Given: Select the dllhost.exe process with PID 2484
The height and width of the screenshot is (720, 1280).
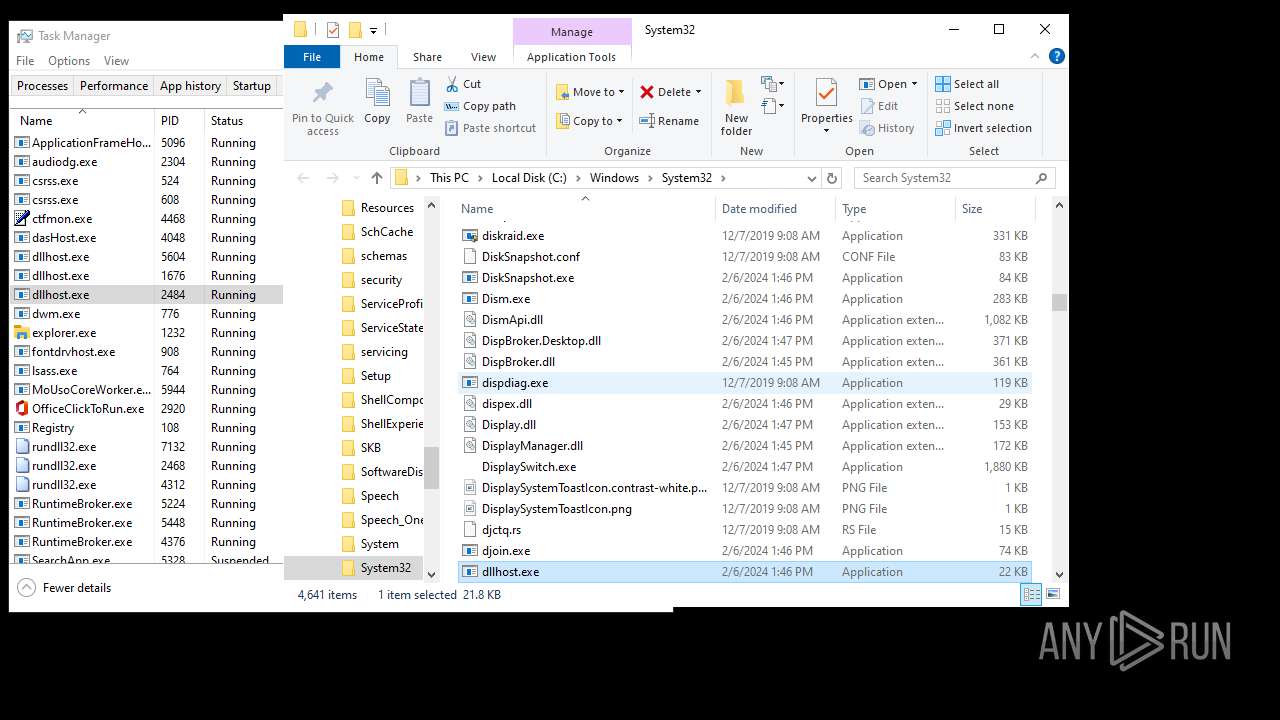Looking at the screenshot, I should tap(146, 295).
